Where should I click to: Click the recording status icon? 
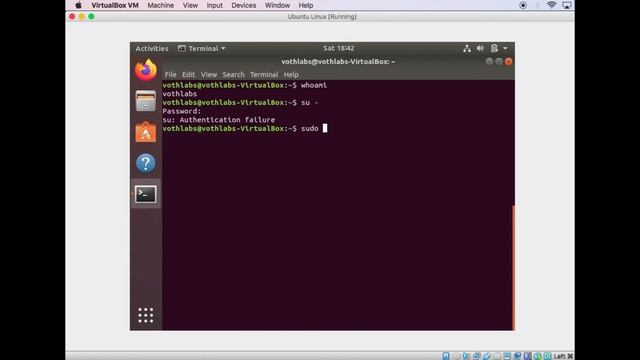click(517, 356)
